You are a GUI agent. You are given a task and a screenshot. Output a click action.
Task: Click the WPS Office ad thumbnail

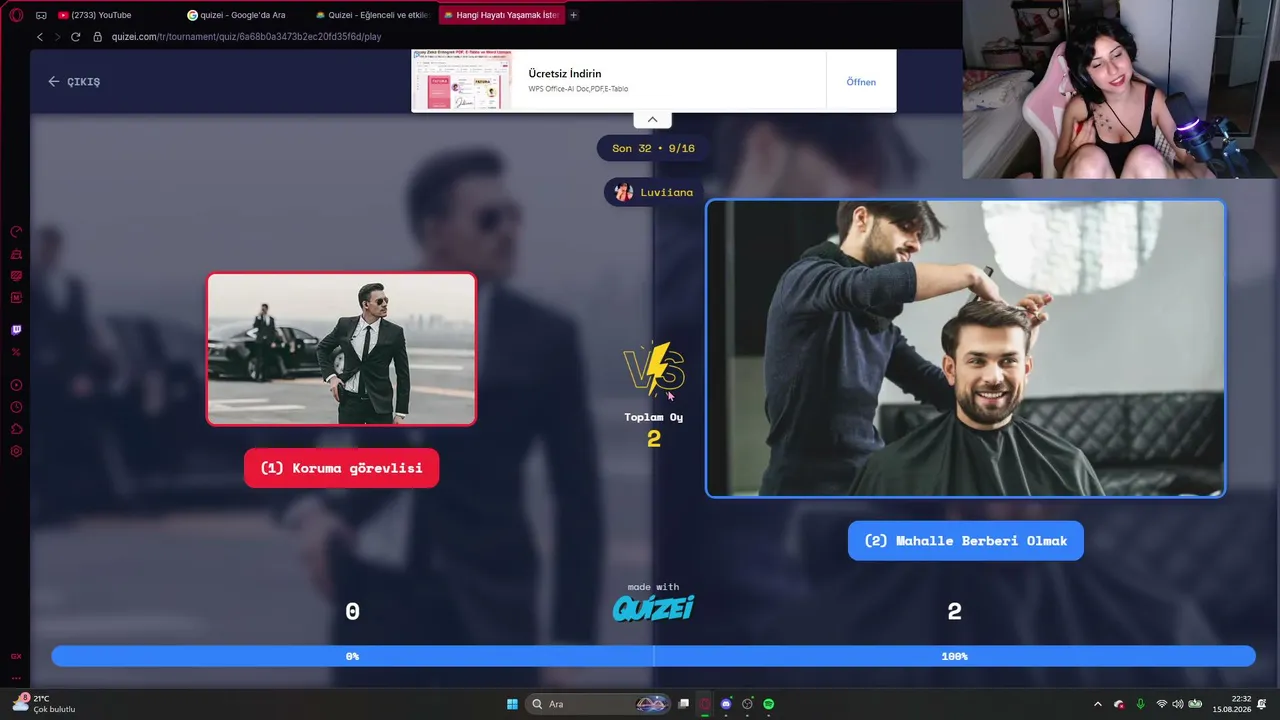coord(461,80)
